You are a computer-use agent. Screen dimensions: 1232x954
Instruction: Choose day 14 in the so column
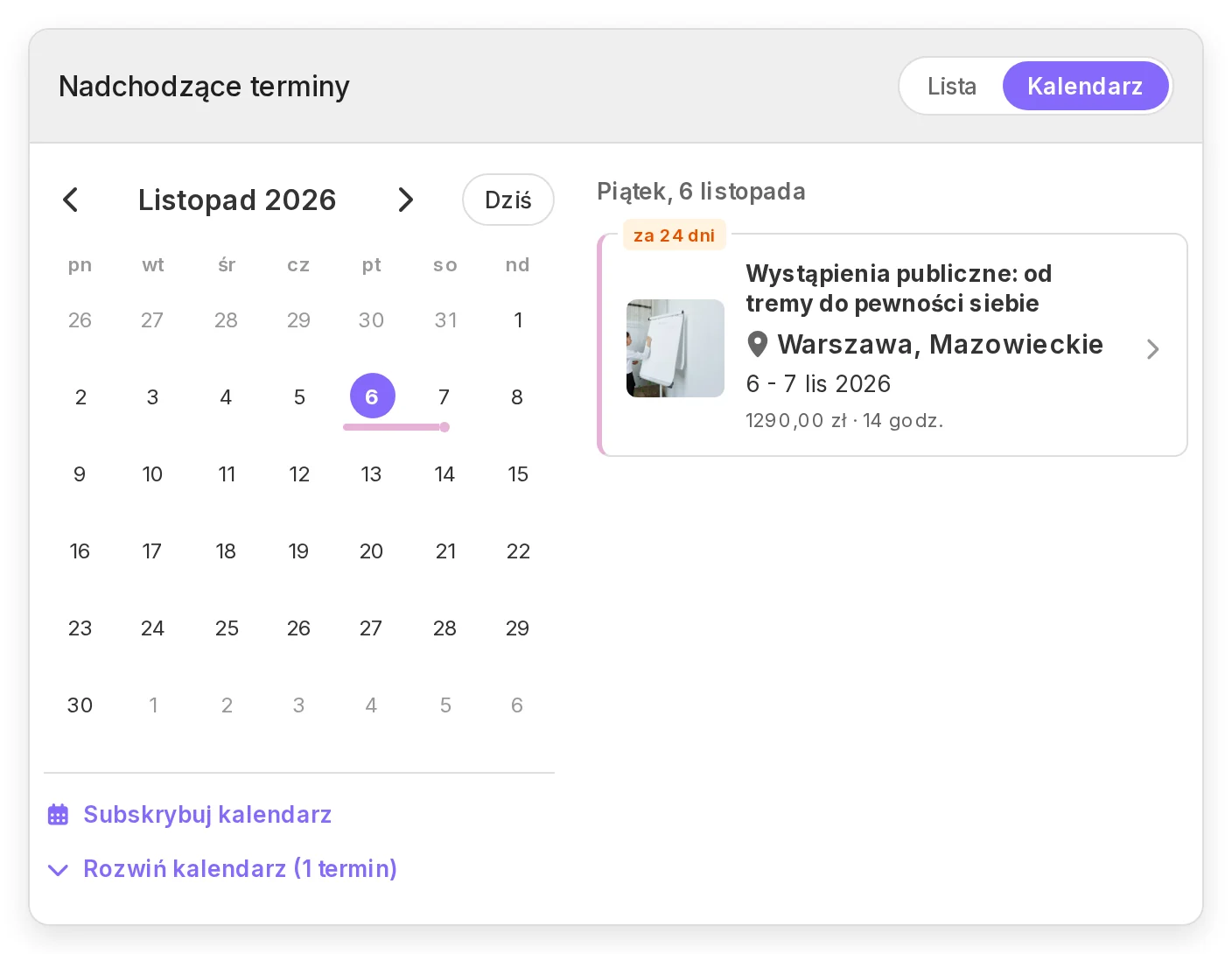pyautogui.click(x=444, y=474)
